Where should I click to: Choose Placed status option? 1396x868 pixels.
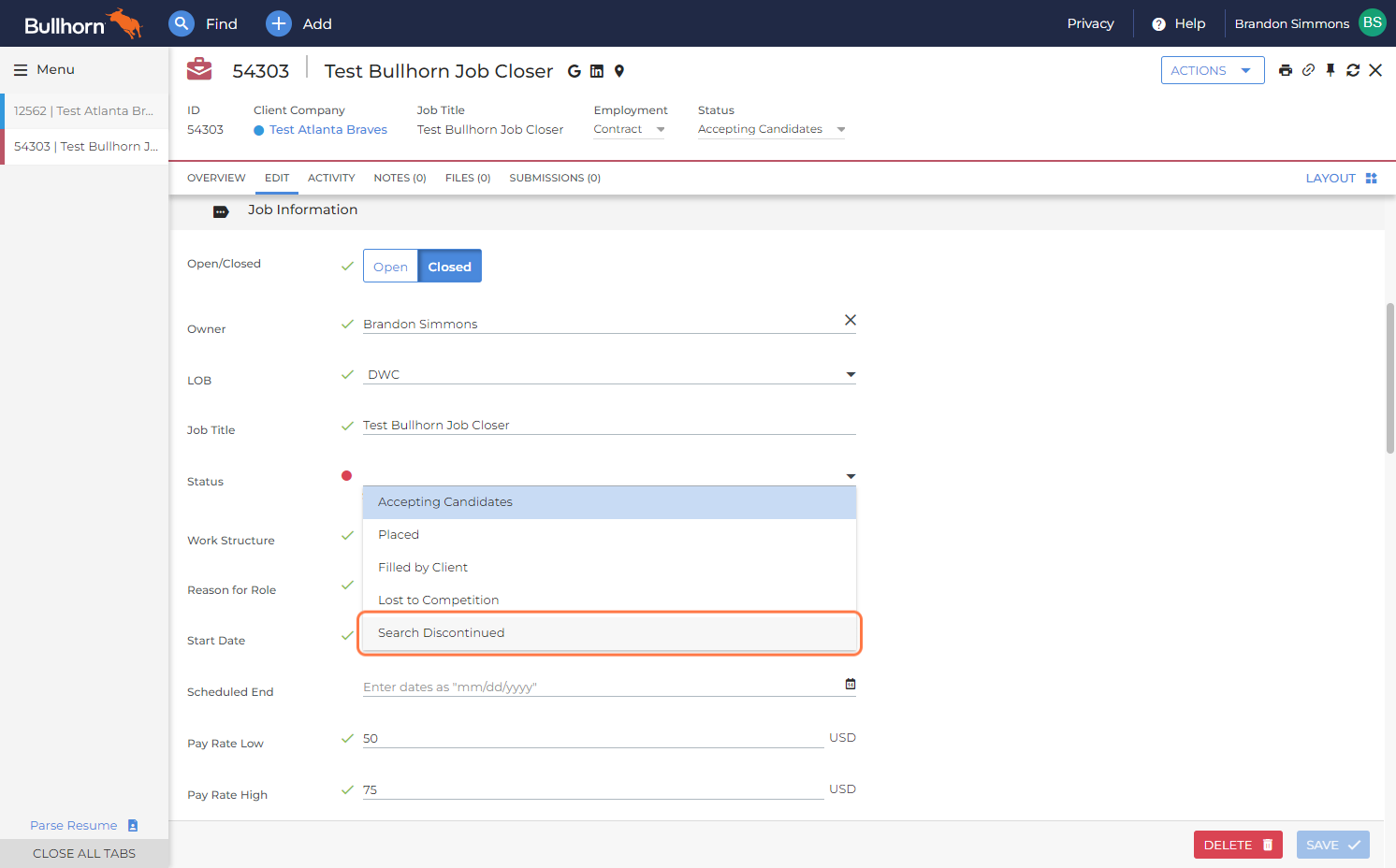[x=609, y=535]
